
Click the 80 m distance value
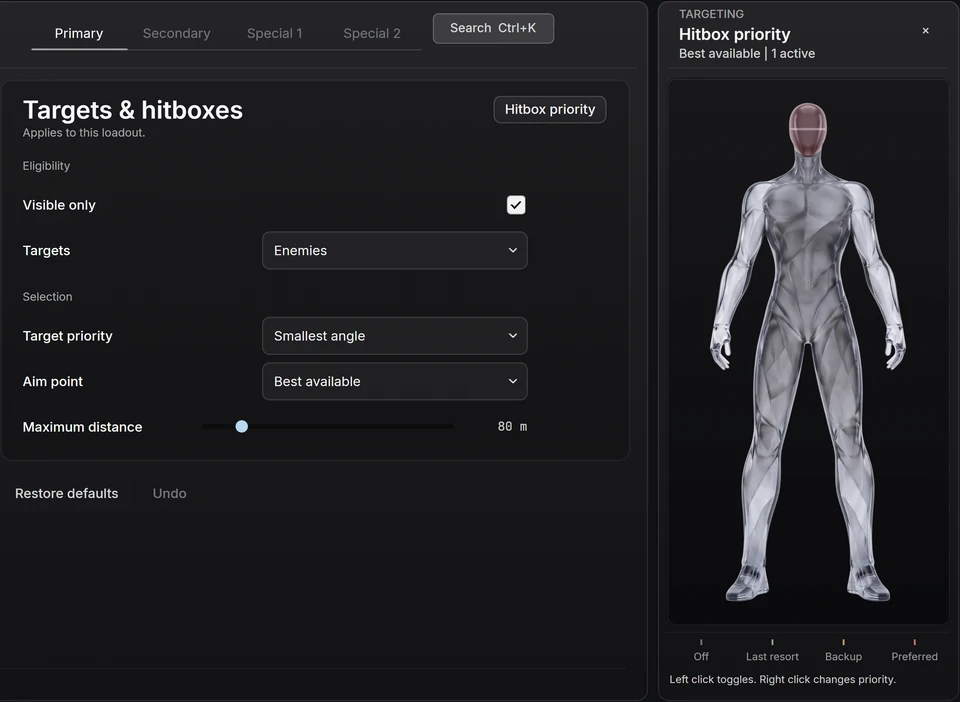(512, 427)
